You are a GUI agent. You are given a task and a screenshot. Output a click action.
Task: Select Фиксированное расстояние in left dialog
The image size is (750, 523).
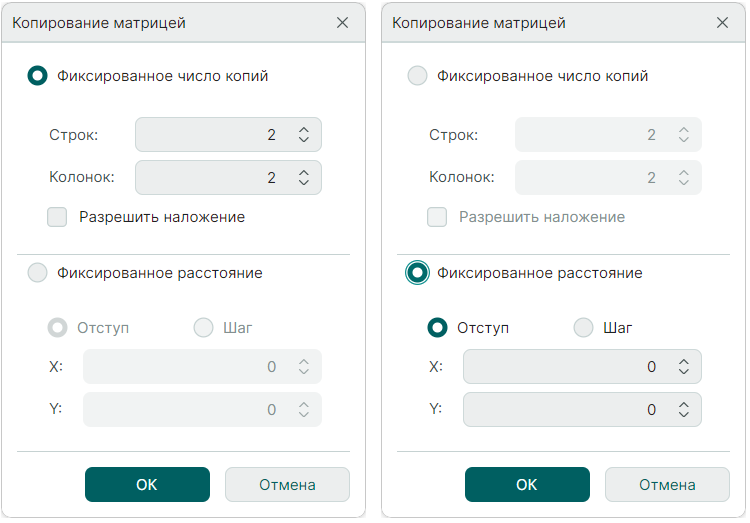[x=38, y=273]
